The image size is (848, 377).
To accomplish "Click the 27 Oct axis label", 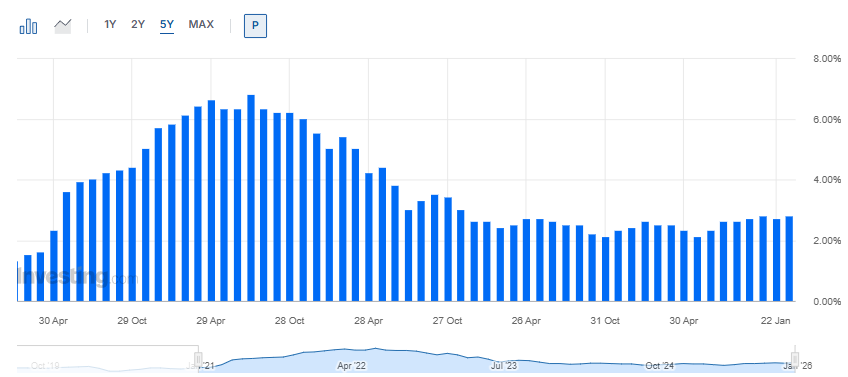I will click(x=447, y=321).
